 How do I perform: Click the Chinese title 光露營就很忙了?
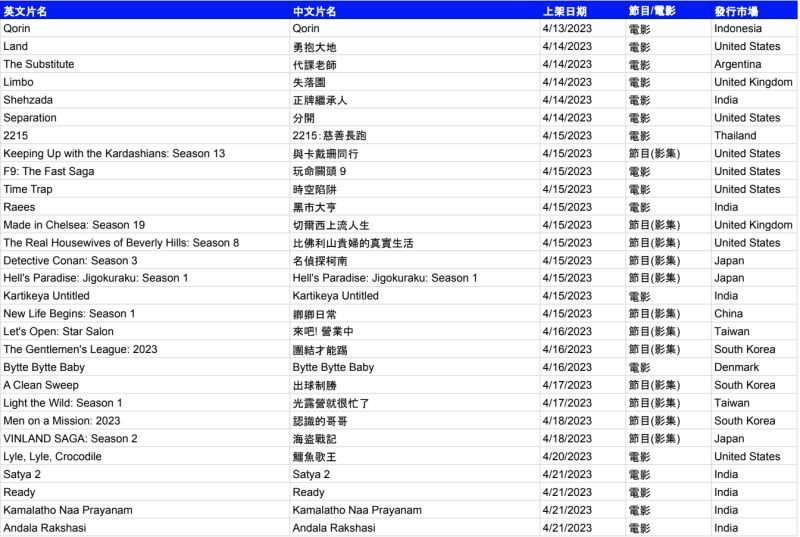[331, 403]
